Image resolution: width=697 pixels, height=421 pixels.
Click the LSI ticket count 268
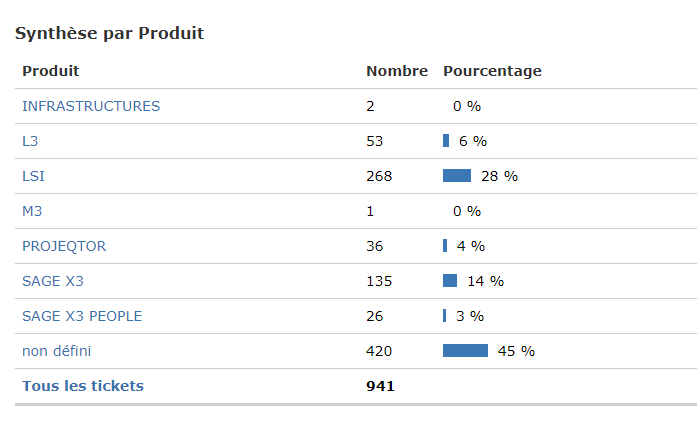click(x=379, y=176)
